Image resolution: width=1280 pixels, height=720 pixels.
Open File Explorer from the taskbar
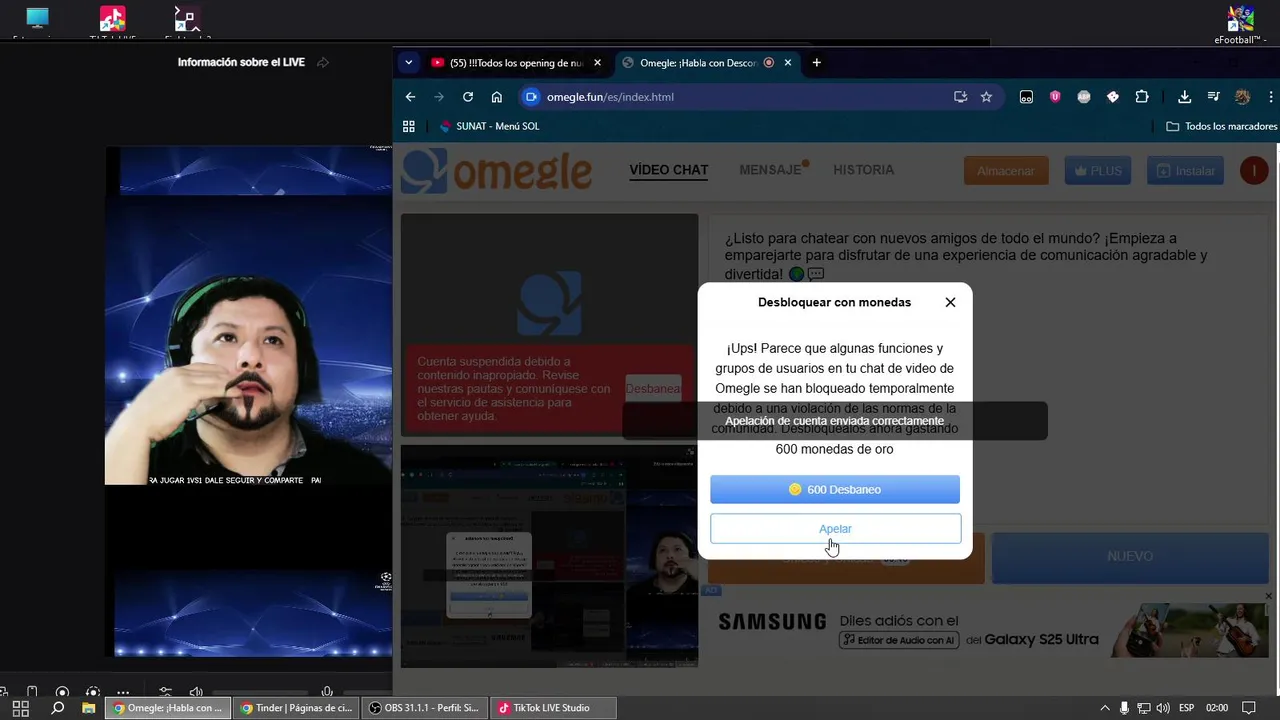[88, 708]
